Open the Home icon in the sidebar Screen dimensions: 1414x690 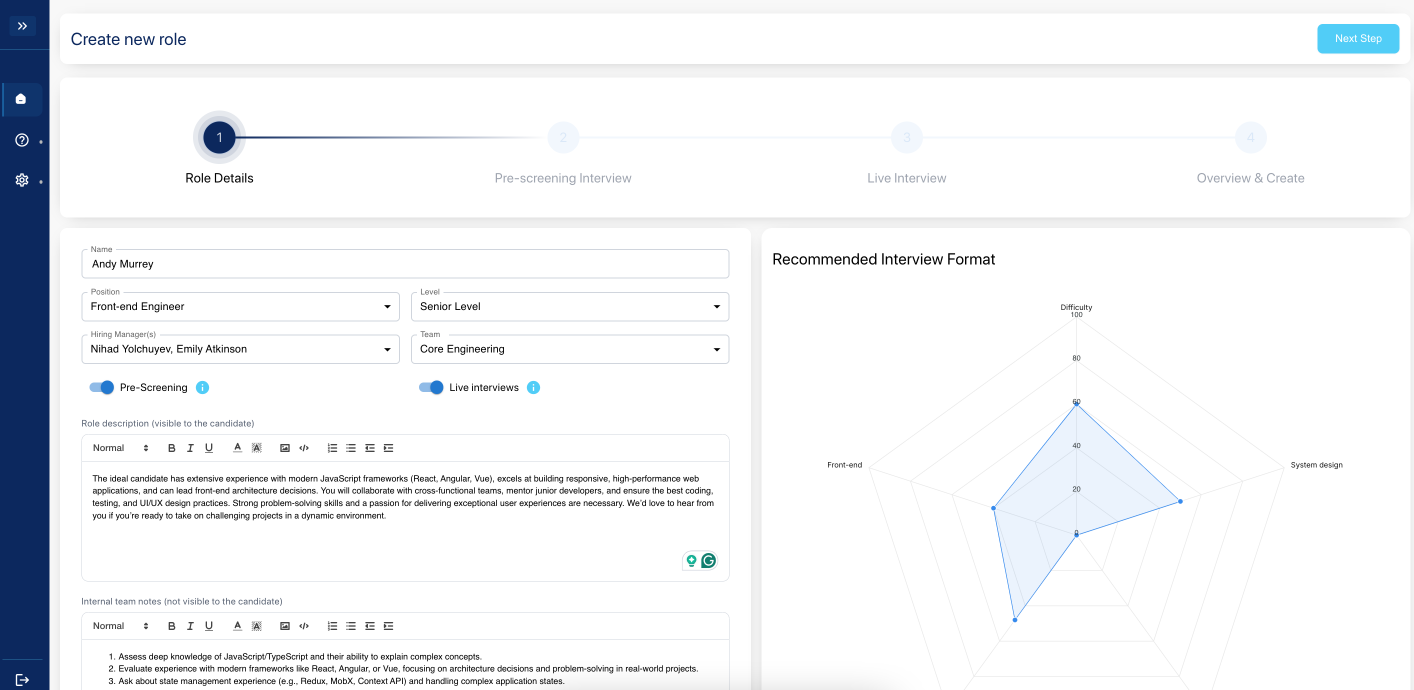[21, 99]
